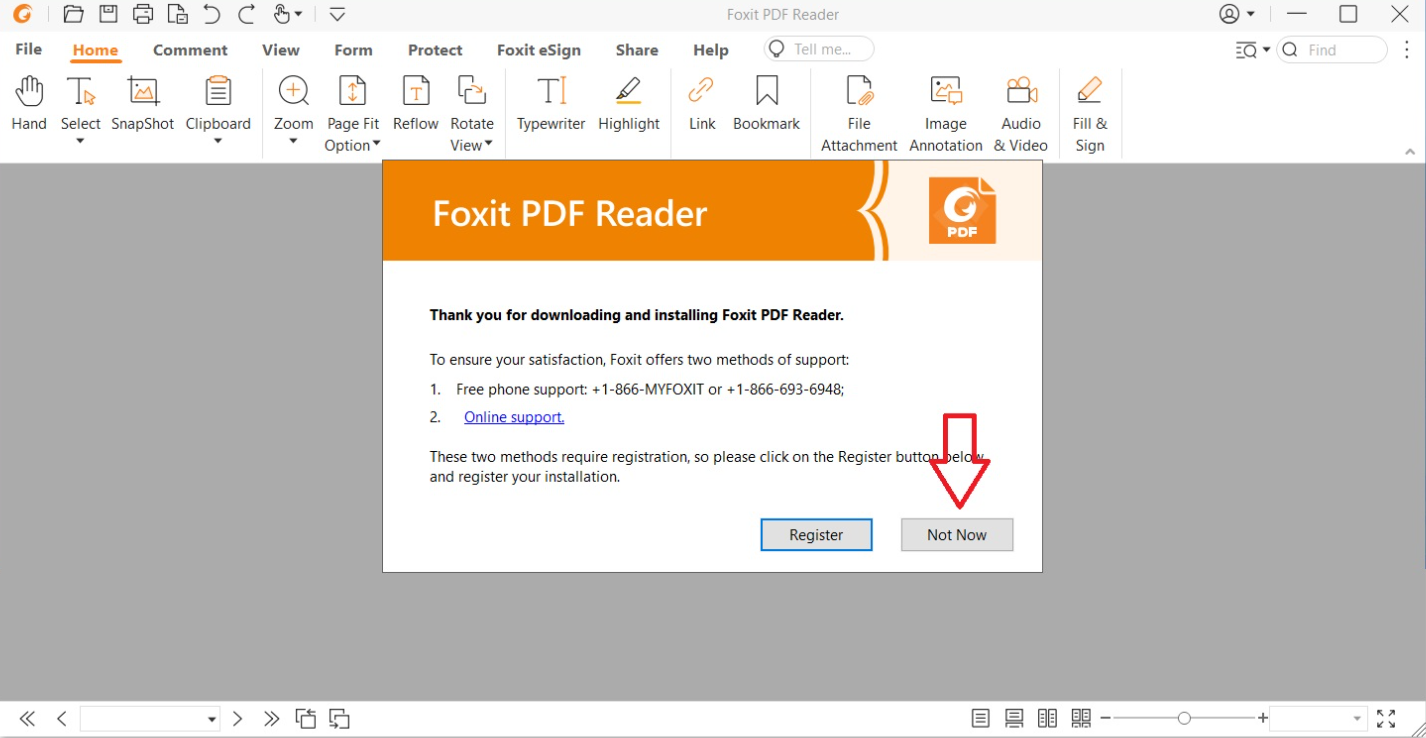Click the Image Annotation icon
Viewport: 1426px width, 738px height.
[x=946, y=114]
